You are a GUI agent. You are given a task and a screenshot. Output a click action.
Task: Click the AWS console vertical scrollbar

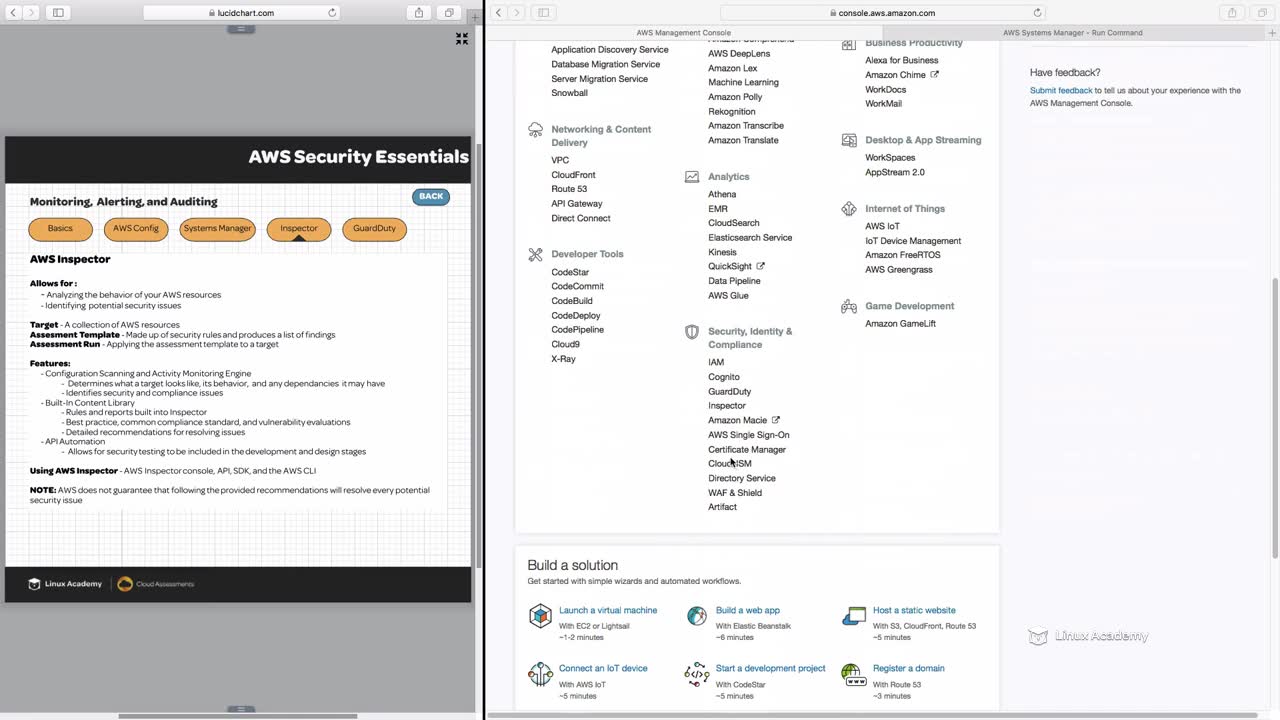(x=1275, y=418)
